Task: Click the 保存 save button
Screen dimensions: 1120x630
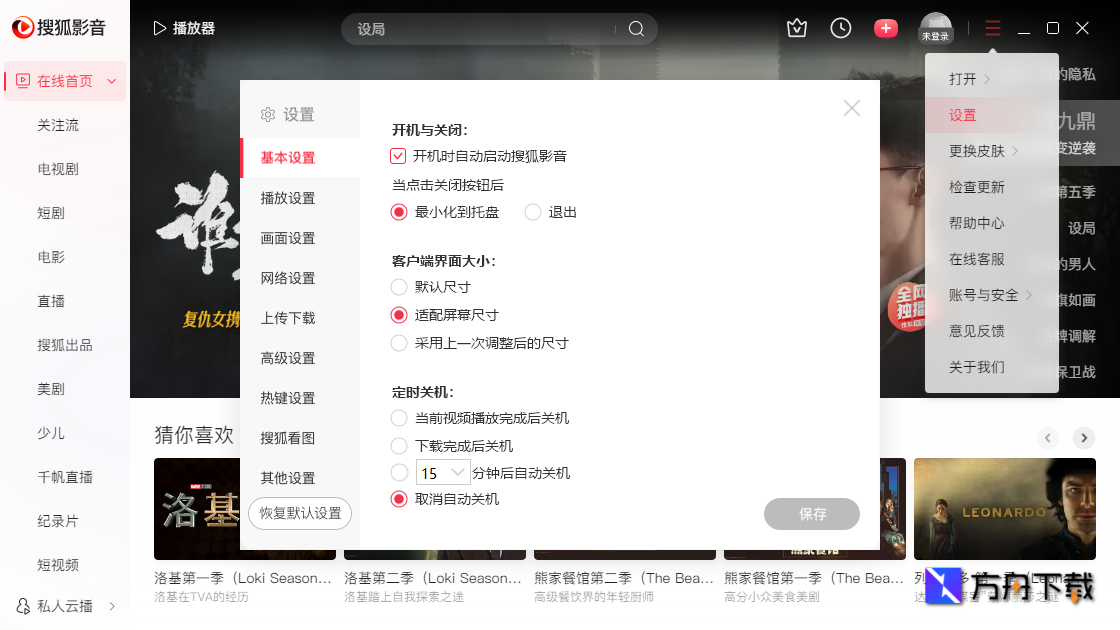Action: 812,514
